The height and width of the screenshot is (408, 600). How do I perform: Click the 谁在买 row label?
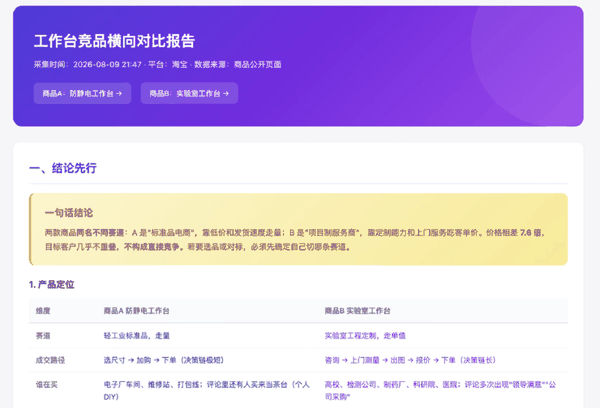click(x=47, y=385)
